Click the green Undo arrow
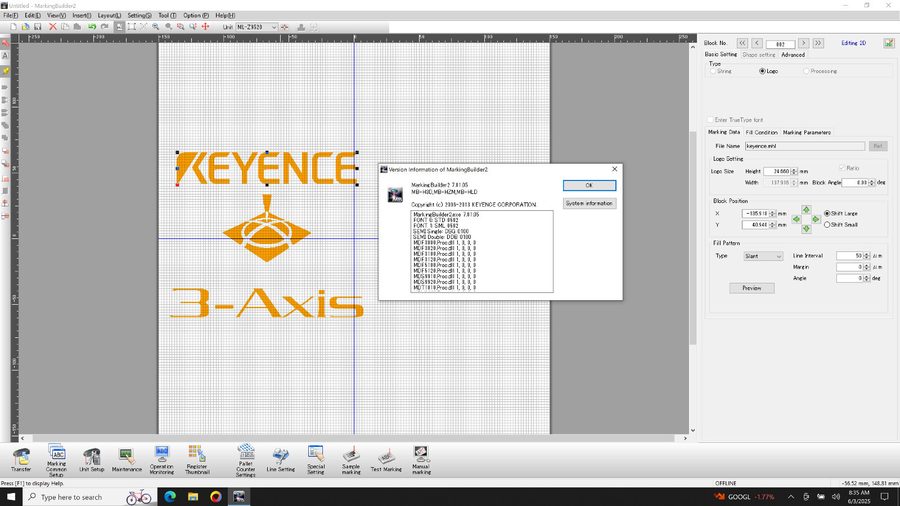The width and height of the screenshot is (900, 506). point(92,27)
